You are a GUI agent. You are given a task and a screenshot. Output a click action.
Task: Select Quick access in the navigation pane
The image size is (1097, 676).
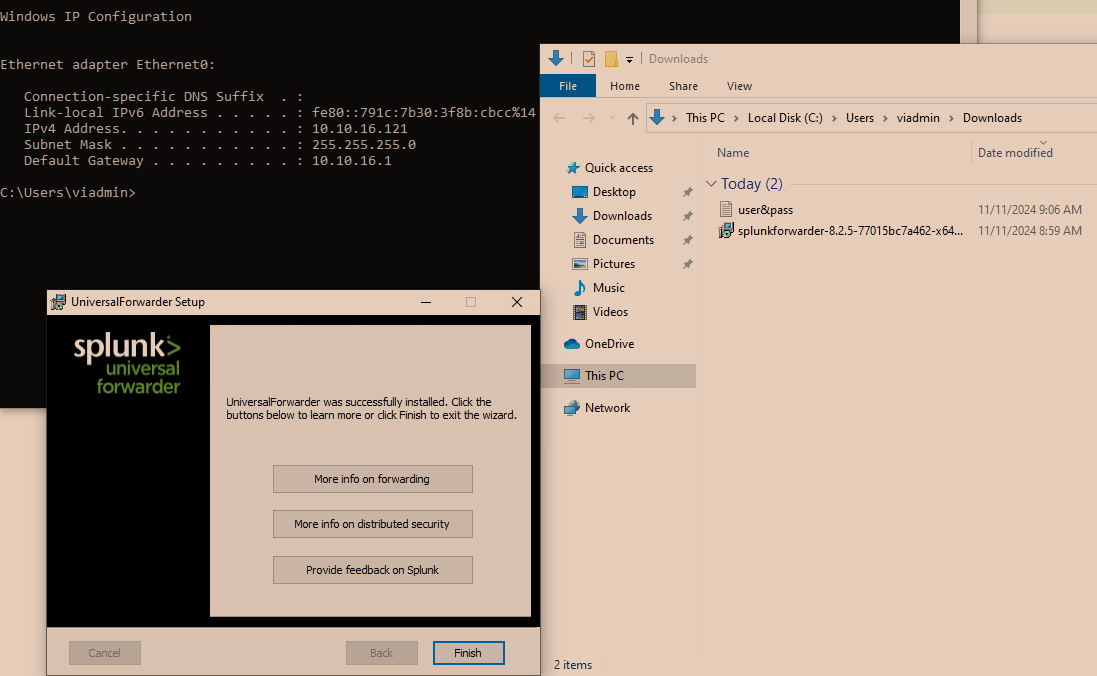(x=618, y=168)
